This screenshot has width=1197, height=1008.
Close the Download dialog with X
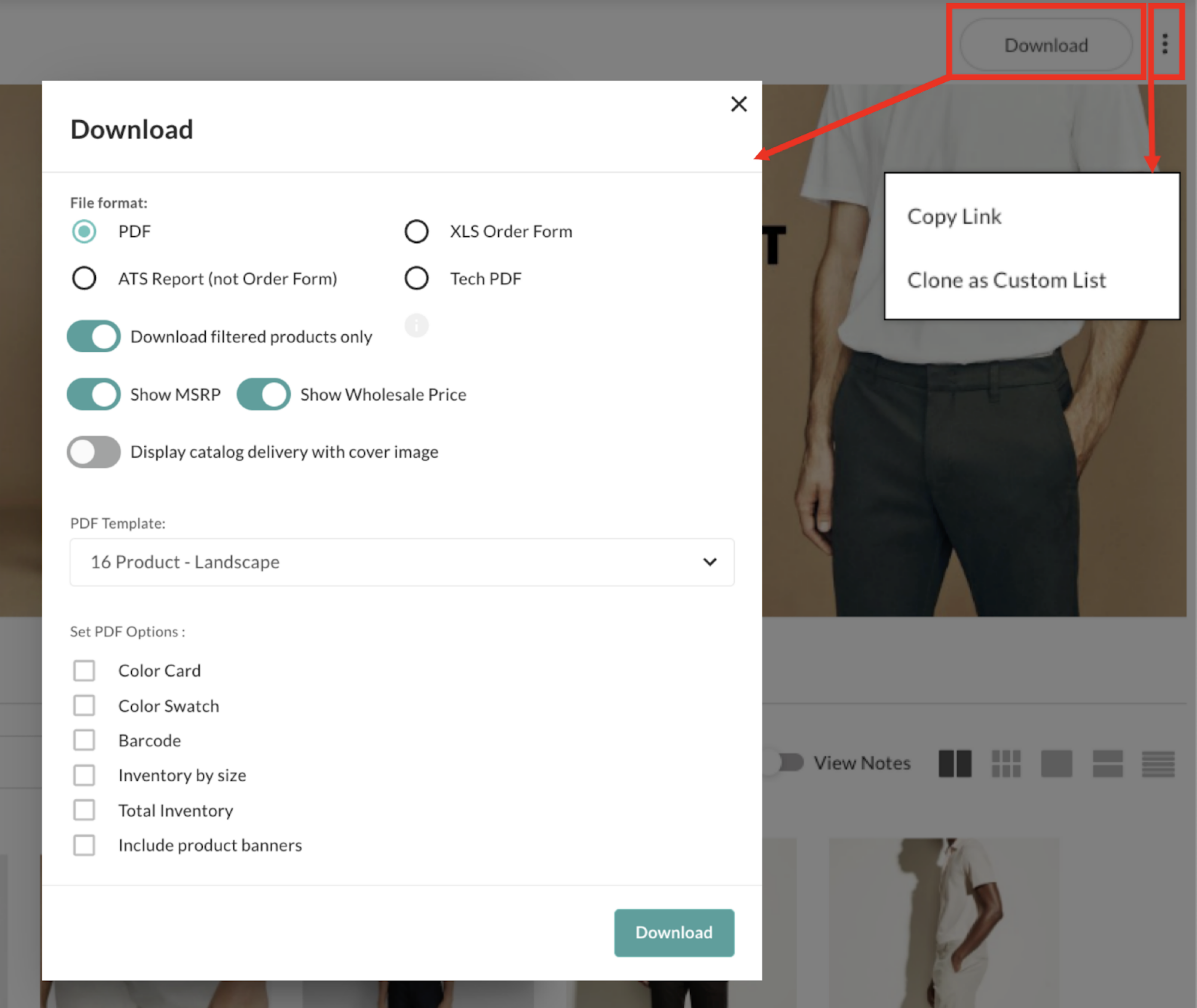click(x=738, y=104)
